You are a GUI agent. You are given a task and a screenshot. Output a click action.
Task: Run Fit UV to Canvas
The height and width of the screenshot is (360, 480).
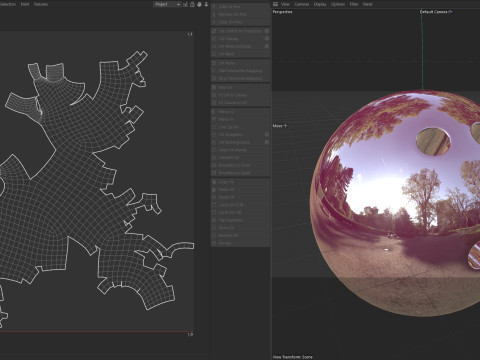coord(240,95)
